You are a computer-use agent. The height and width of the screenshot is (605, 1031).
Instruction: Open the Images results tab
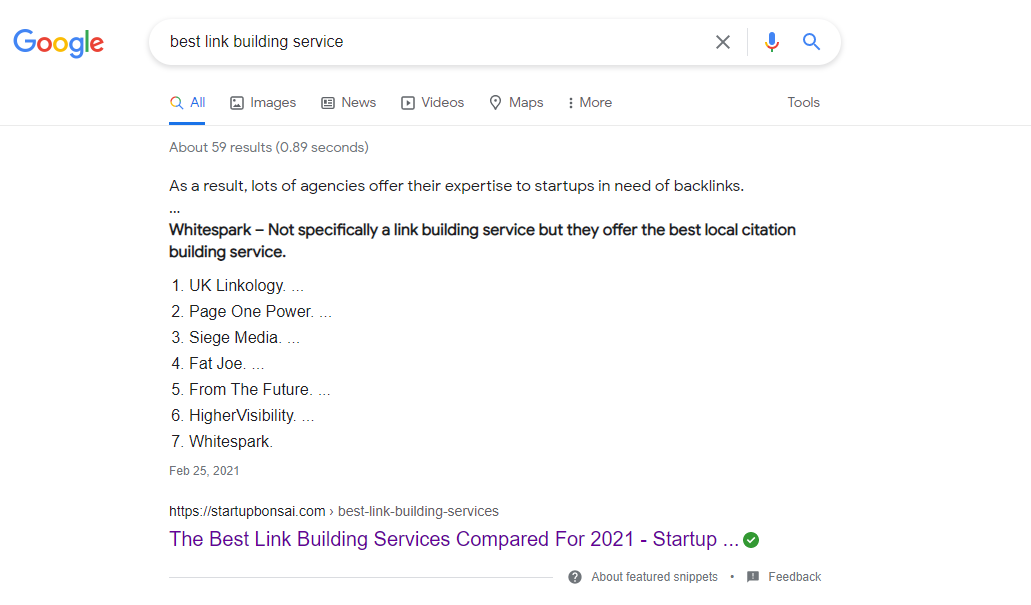click(x=263, y=102)
